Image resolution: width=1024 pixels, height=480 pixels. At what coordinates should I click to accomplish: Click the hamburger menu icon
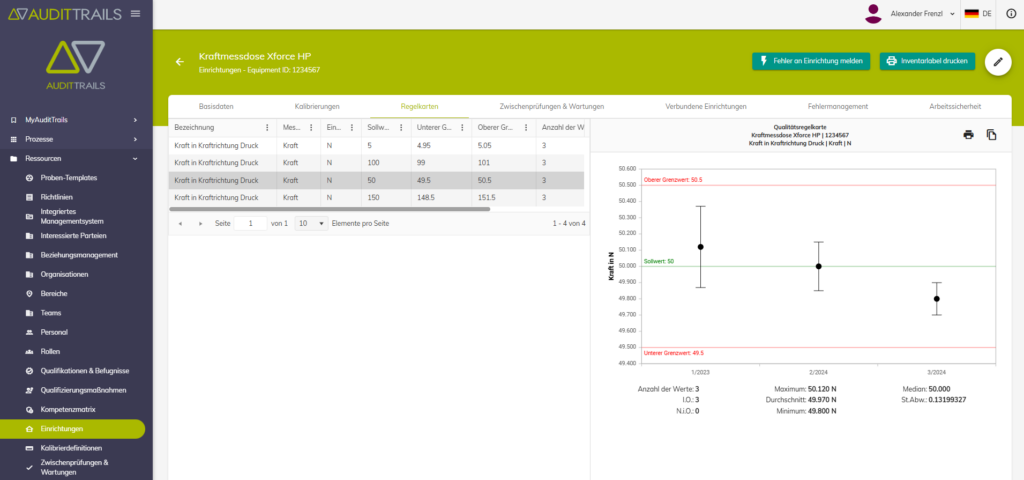click(x=135, y=14)
